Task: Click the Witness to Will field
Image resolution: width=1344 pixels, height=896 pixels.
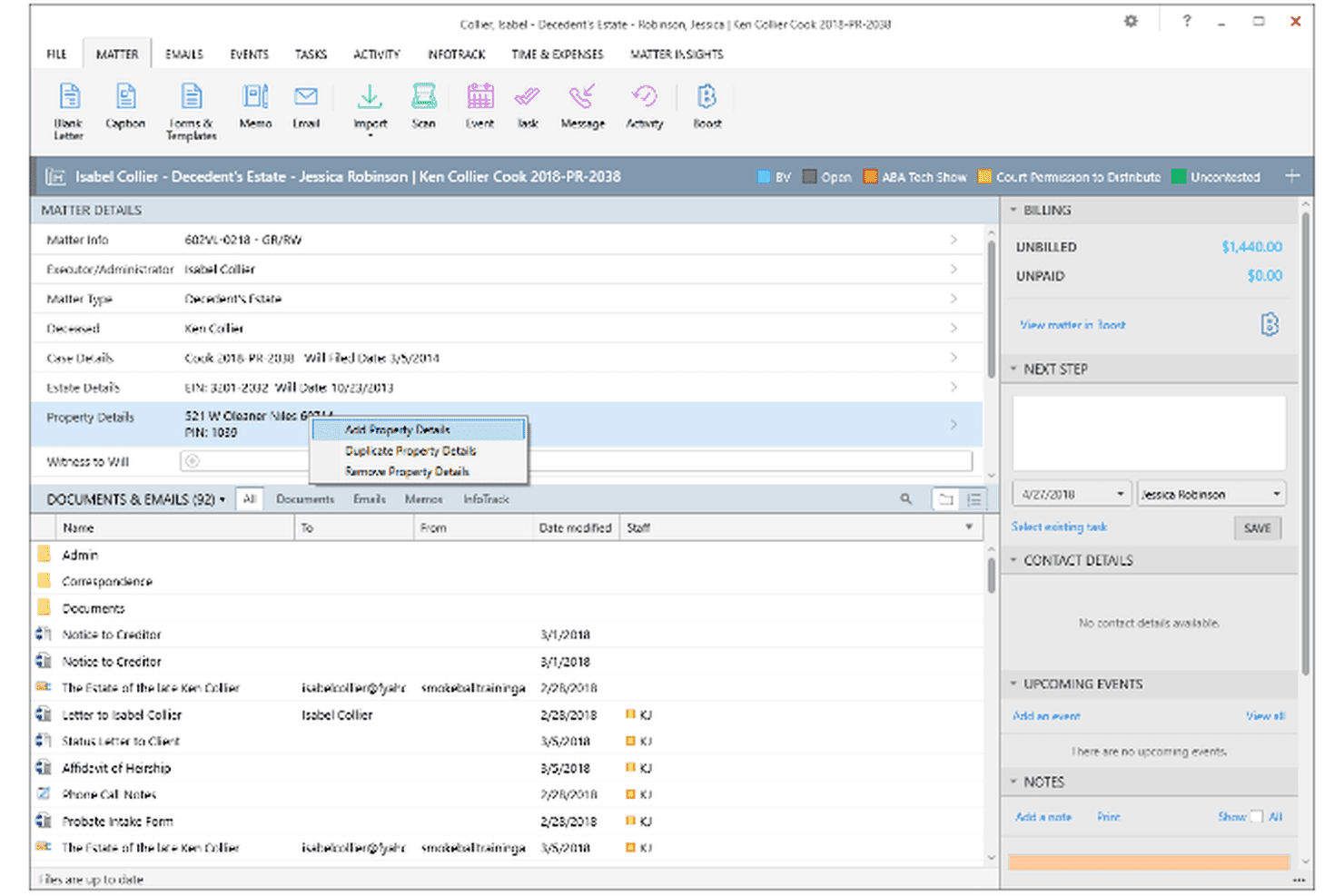Action: (x=577, y=461)
